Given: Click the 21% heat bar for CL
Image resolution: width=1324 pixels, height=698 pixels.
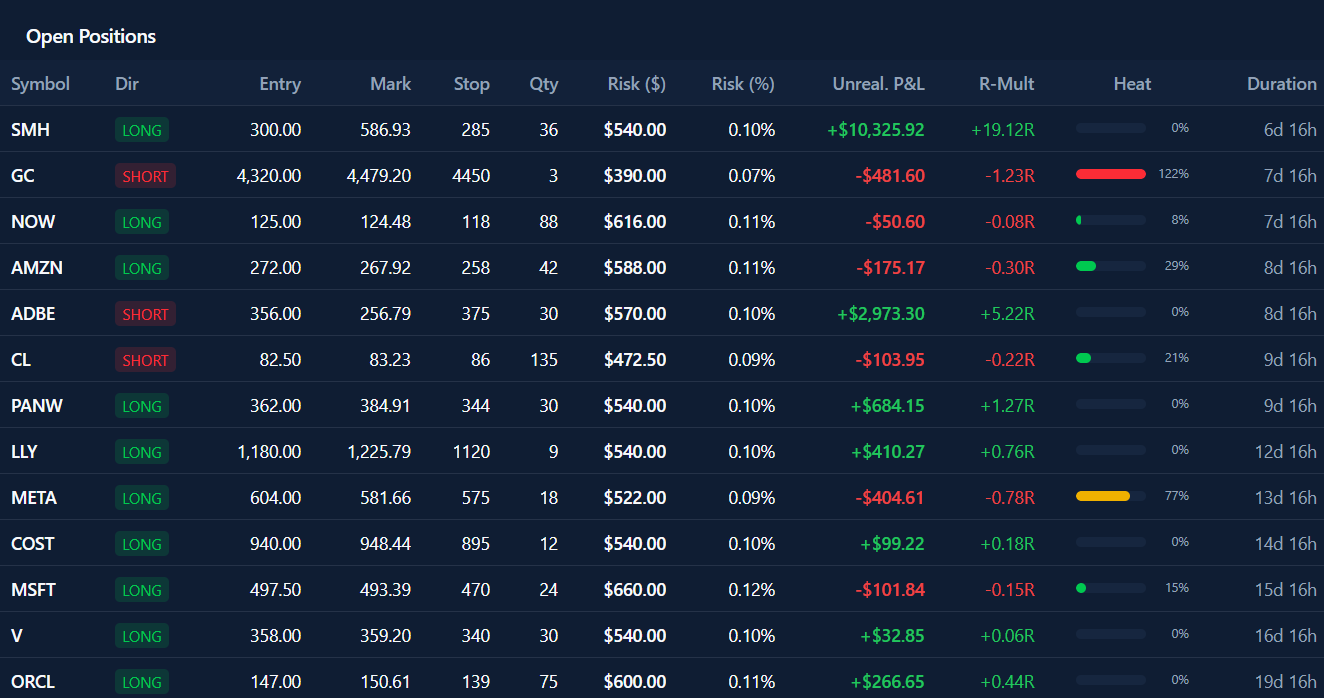Looking at the screenshot, I should pyautogui.click(x=1111, y=358).
